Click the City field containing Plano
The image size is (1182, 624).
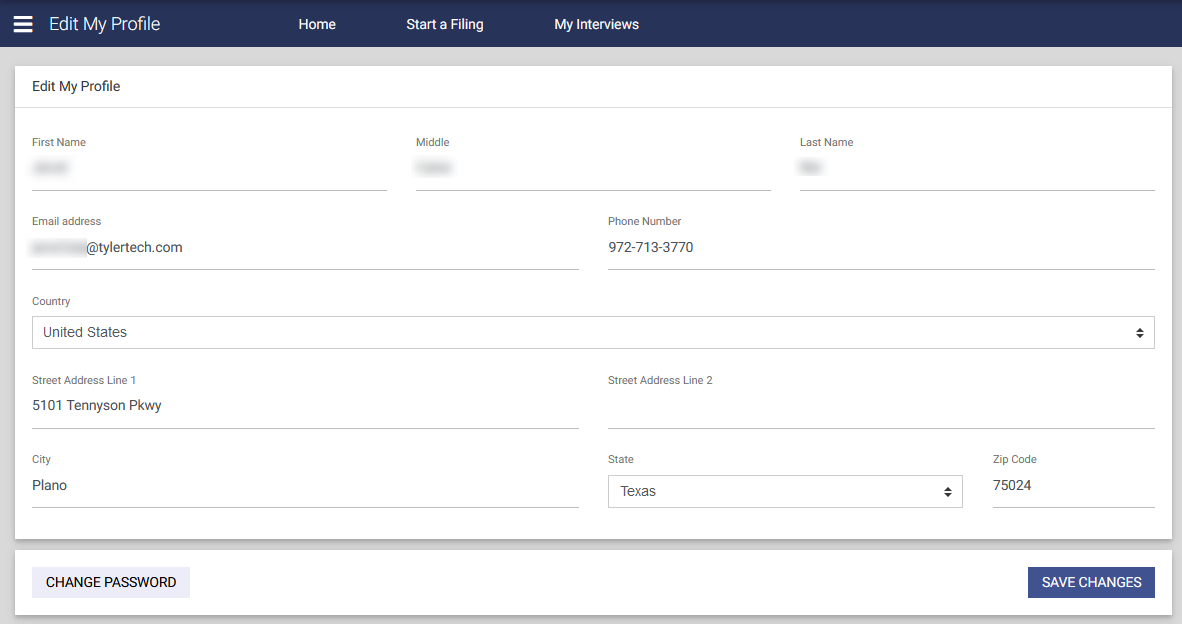click(305, 485)
